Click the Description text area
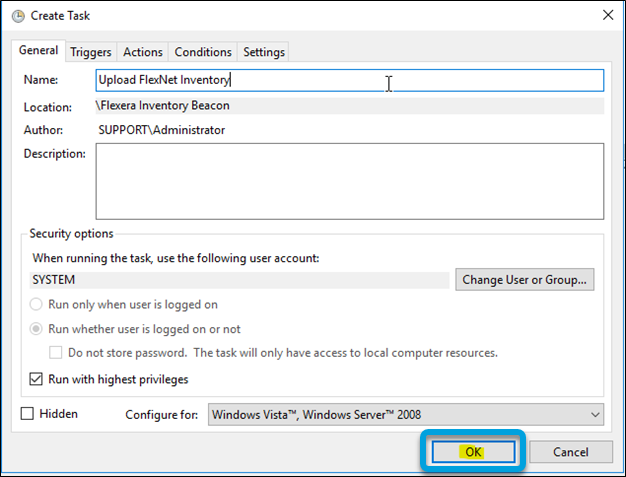The width and height of the screenshot is (626, 477). 350,181
